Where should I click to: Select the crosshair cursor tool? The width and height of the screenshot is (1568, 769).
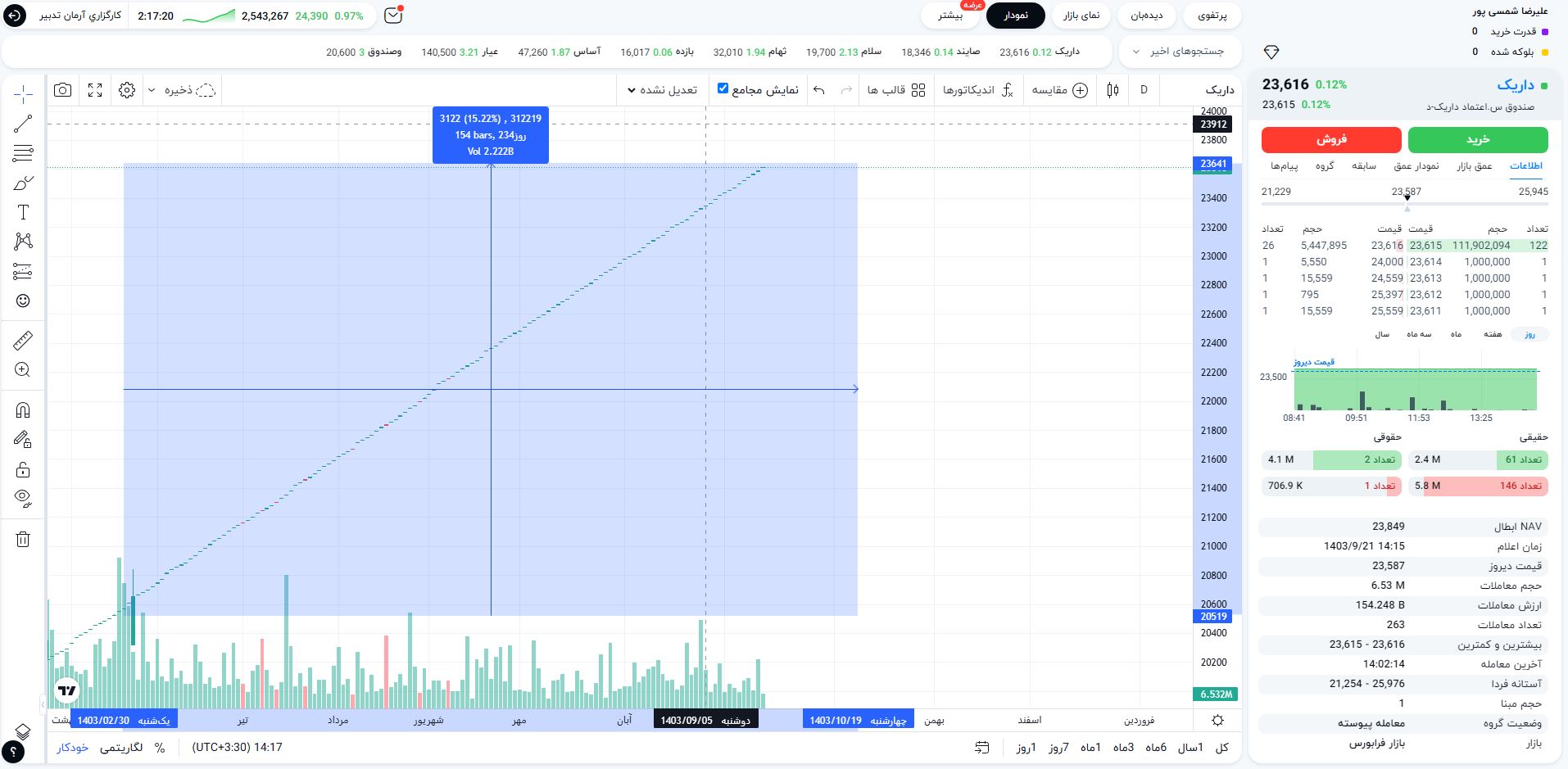click(x=23, y=94)
